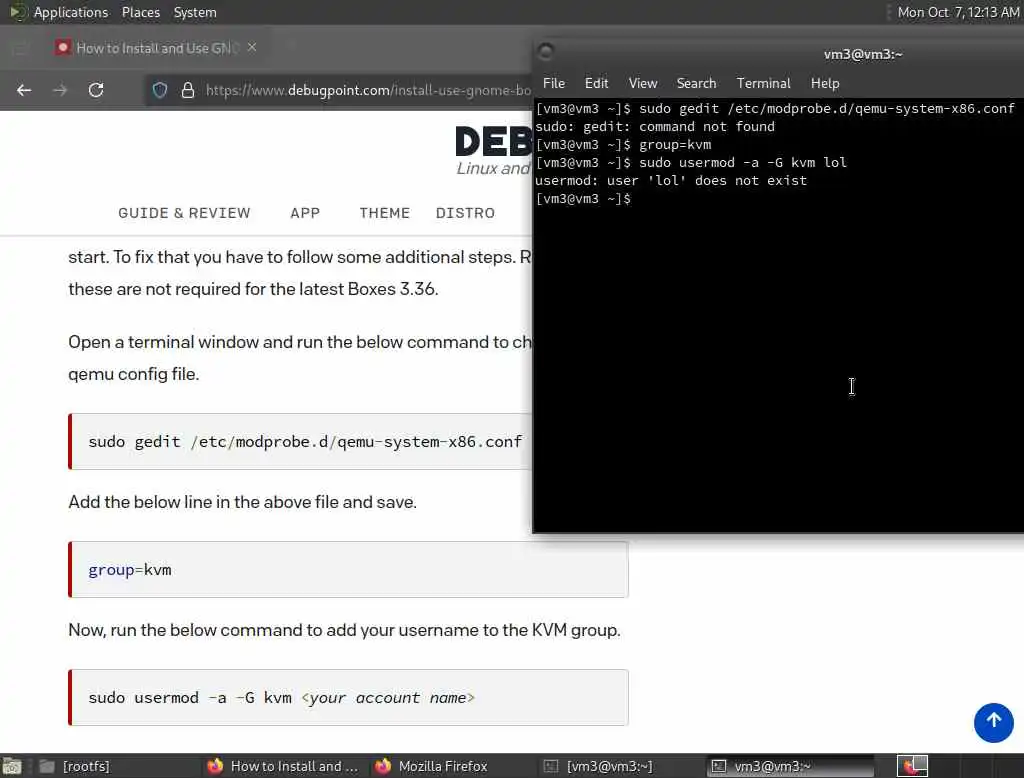This screenshot has height=778, width=1024.
Task: Click the tracking protection shield icon
Action: (x=160, y=90)
